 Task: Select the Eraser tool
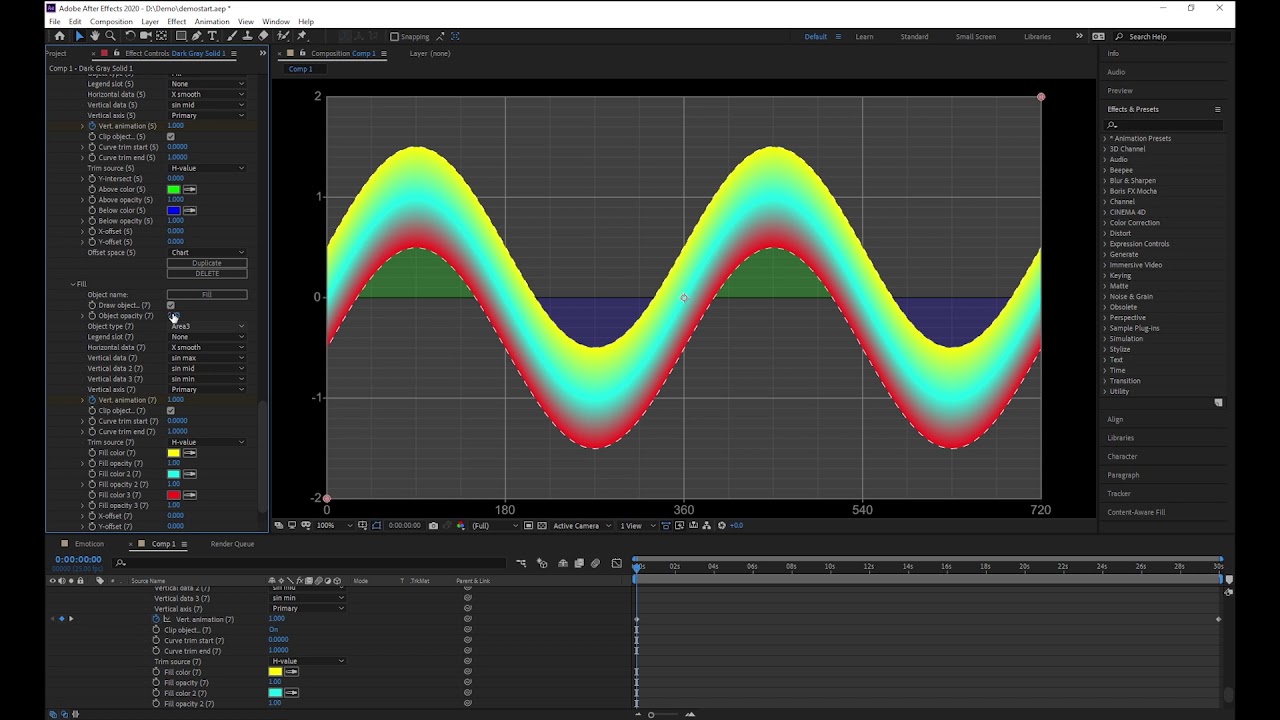tap(263, 36)
